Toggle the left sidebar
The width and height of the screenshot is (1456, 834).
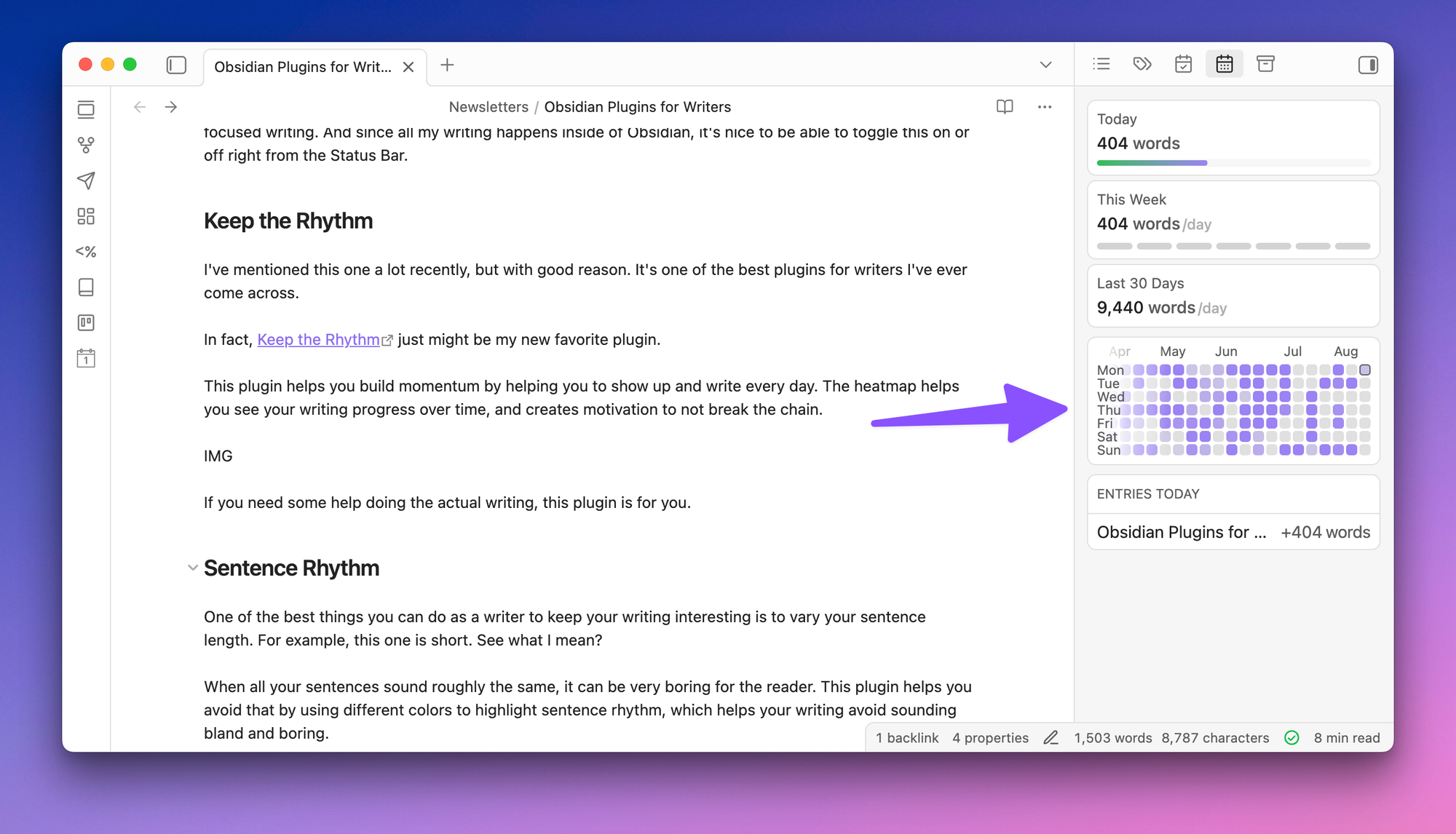(x=176, y=65)
